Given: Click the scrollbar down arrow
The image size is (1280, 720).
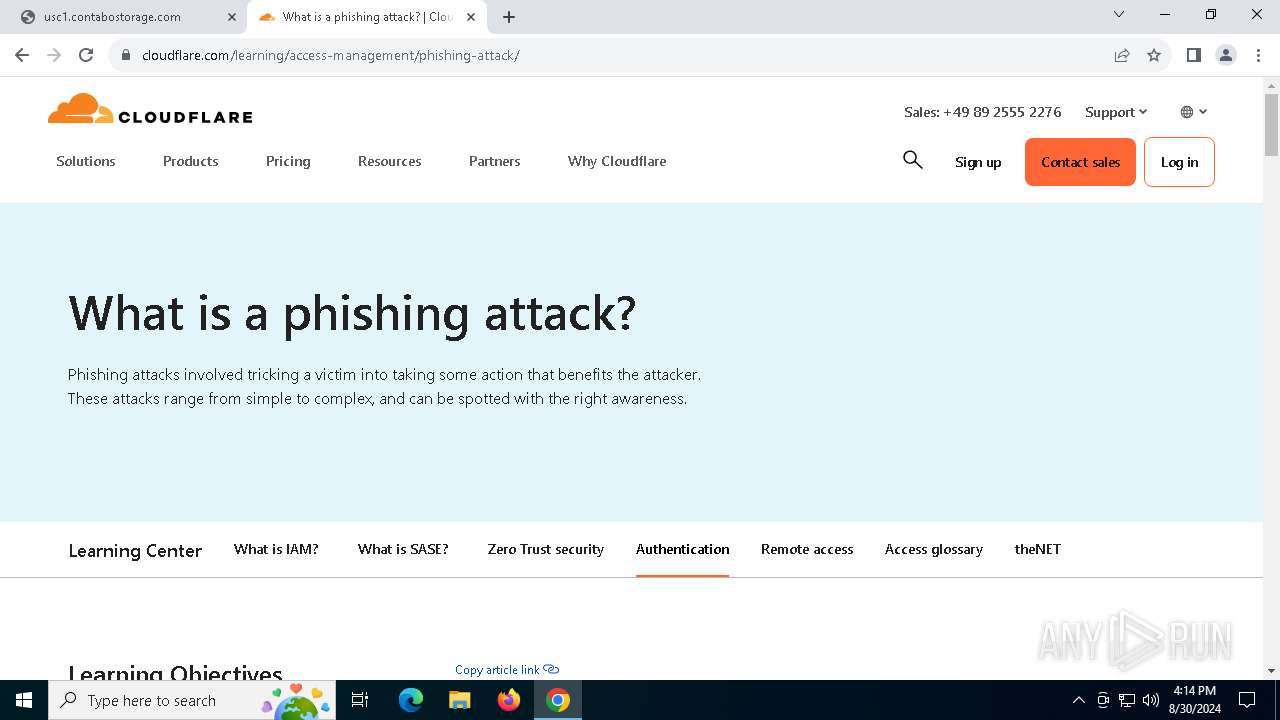Looking at the screenshot, I should pyautogui.click(x=1271, y=671).
